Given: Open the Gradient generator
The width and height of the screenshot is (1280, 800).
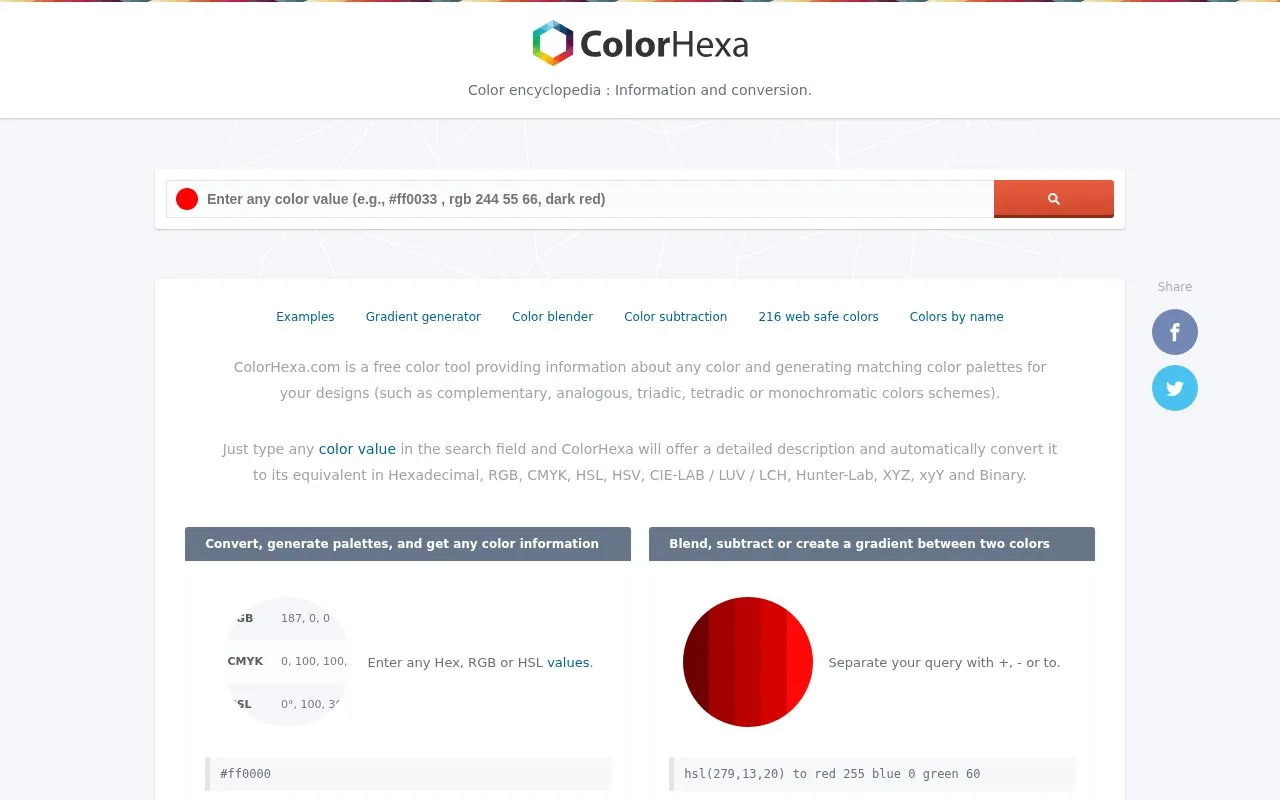Looking at the screenshot, I should (x=423, y=317).
